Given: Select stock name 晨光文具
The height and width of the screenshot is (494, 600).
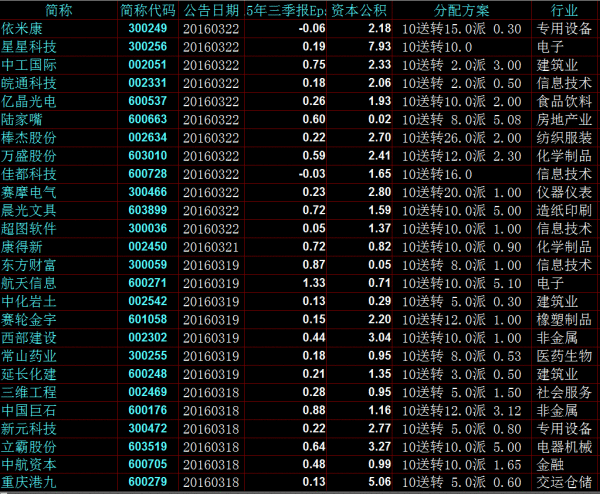Looking at the screenshot, I should pos(29,210).
